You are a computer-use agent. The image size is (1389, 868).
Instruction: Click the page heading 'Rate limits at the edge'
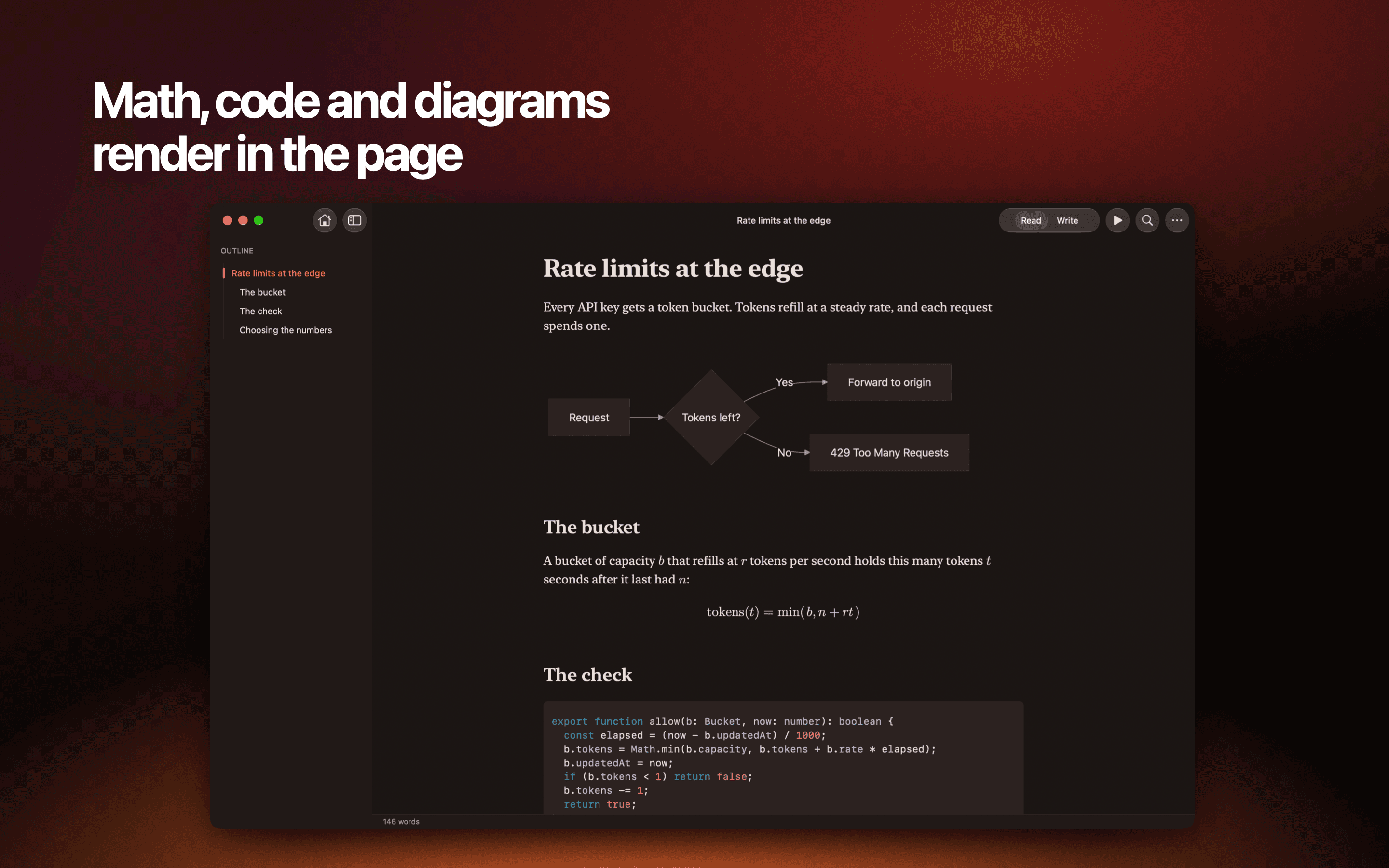click(673, 269)
